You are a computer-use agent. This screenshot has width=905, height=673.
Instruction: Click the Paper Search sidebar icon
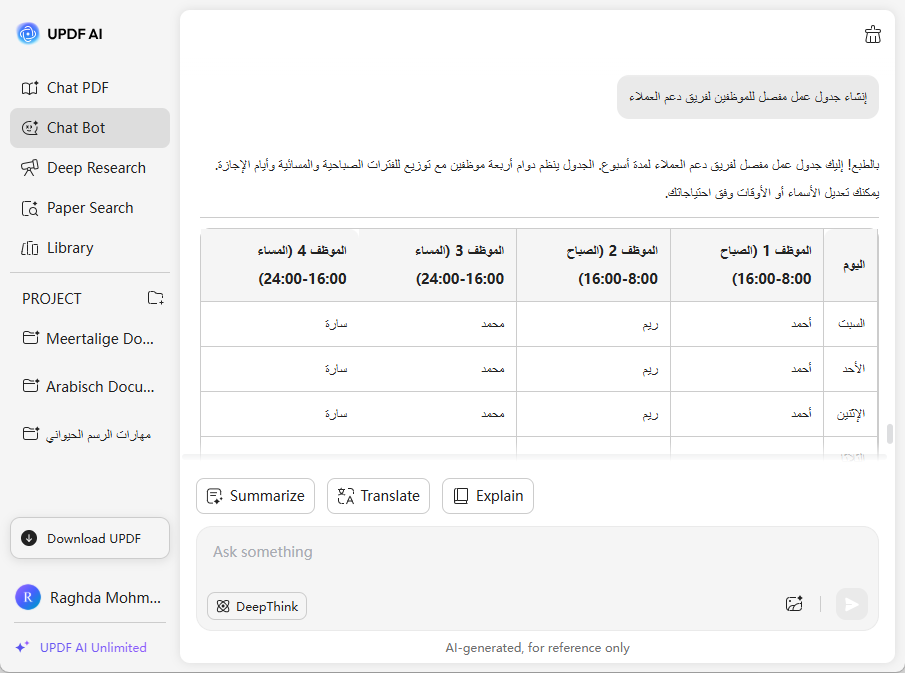30,208
